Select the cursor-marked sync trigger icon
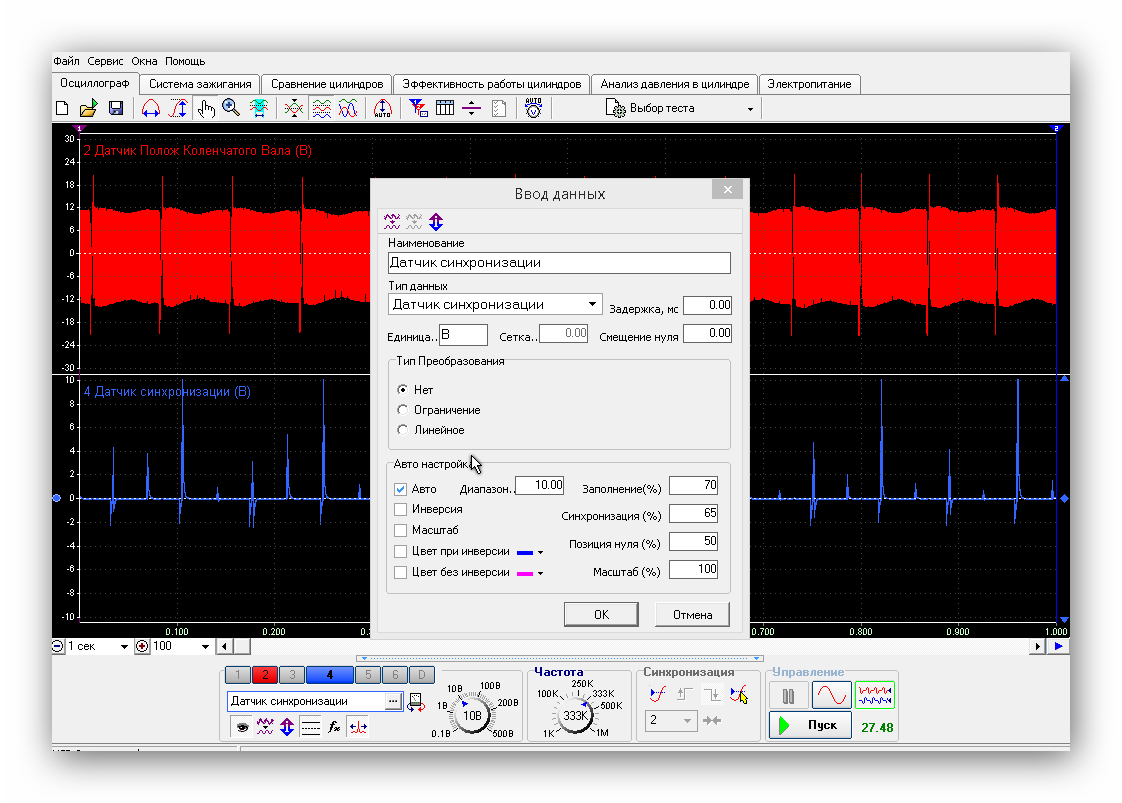This screenshot has height=803, width=1122. [x=739, y=694]
